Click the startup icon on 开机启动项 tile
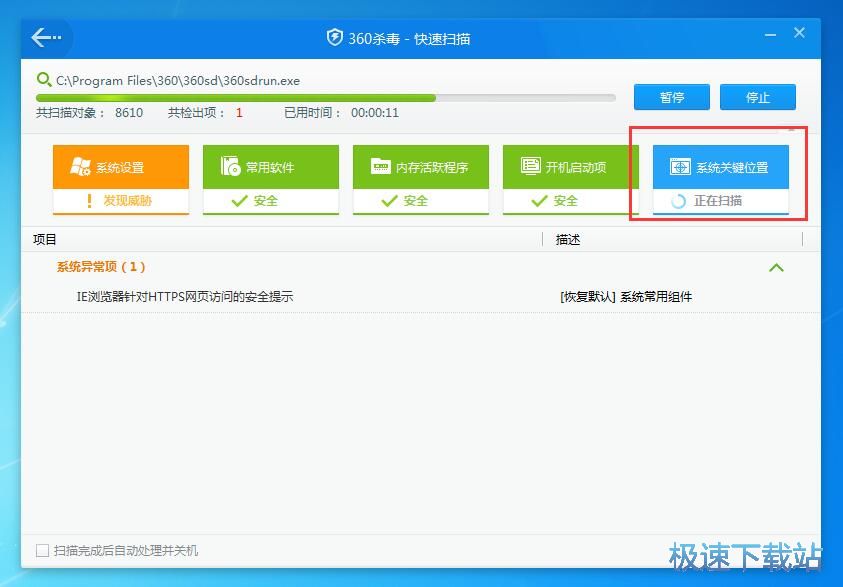Image resolution: width=843 pixels, height=587 pixels. pyautogui.click(x=530, y=166)
